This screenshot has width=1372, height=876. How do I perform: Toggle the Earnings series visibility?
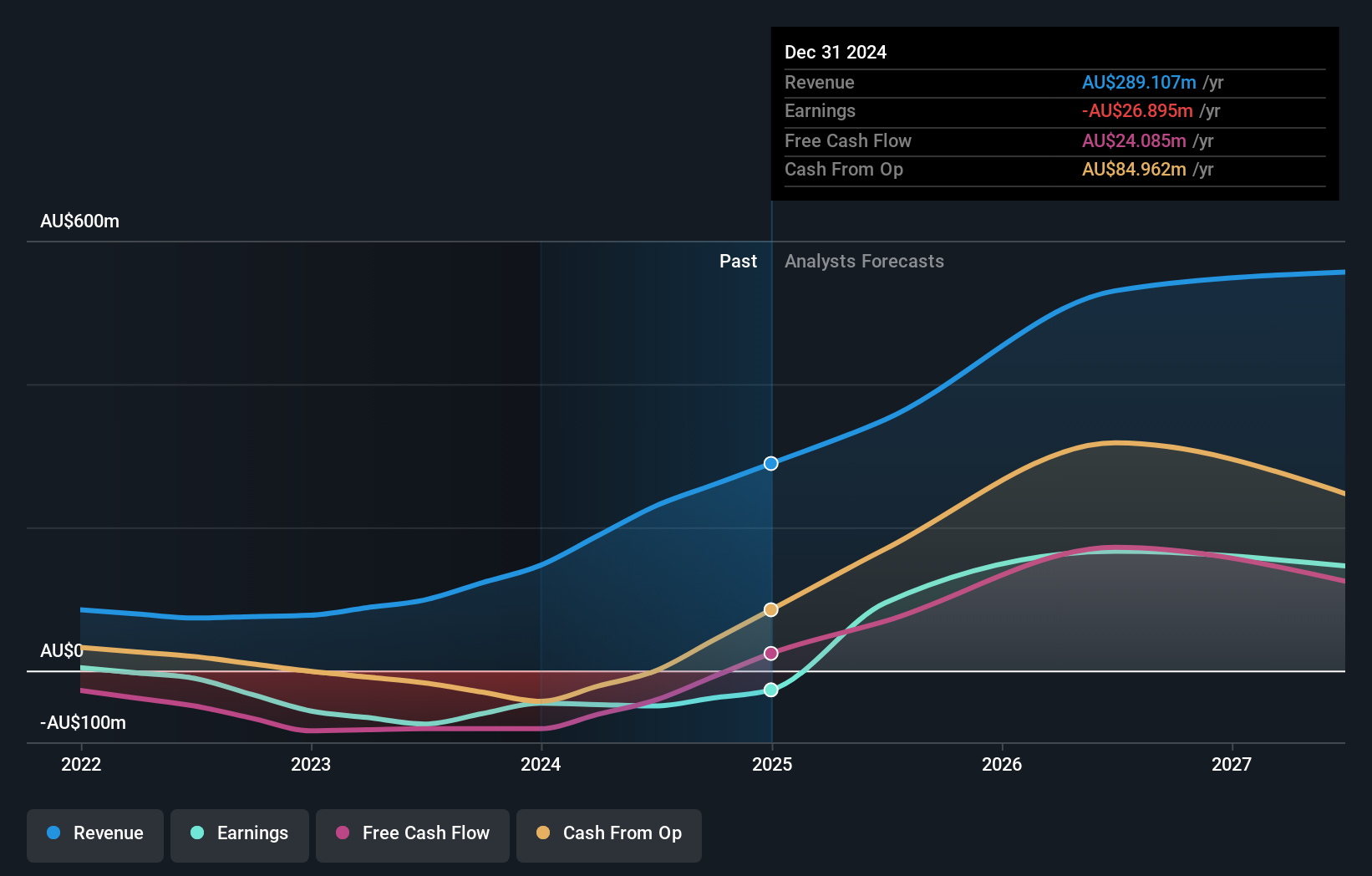[x=240, y=833]
